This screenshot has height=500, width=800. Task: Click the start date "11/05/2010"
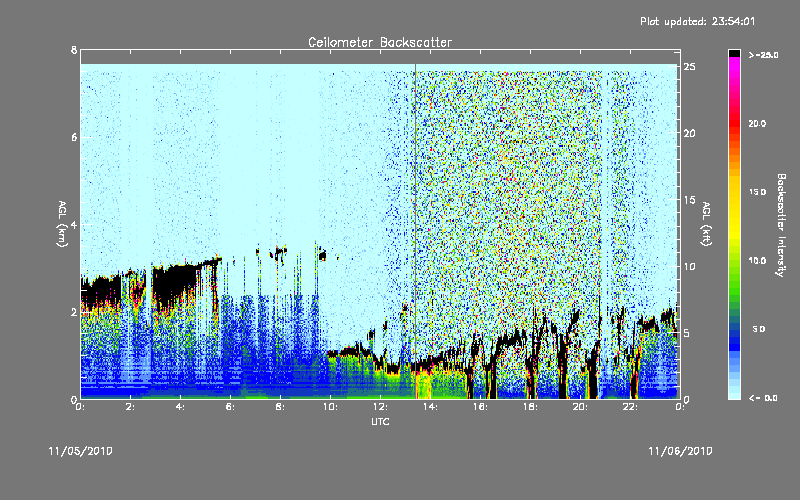[81, 451]
